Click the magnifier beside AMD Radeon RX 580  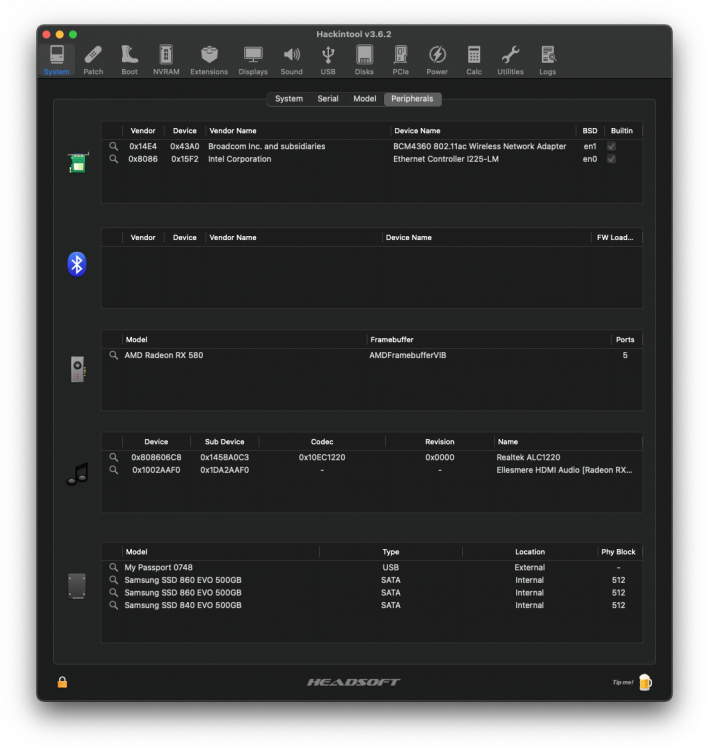coord(113,355)
